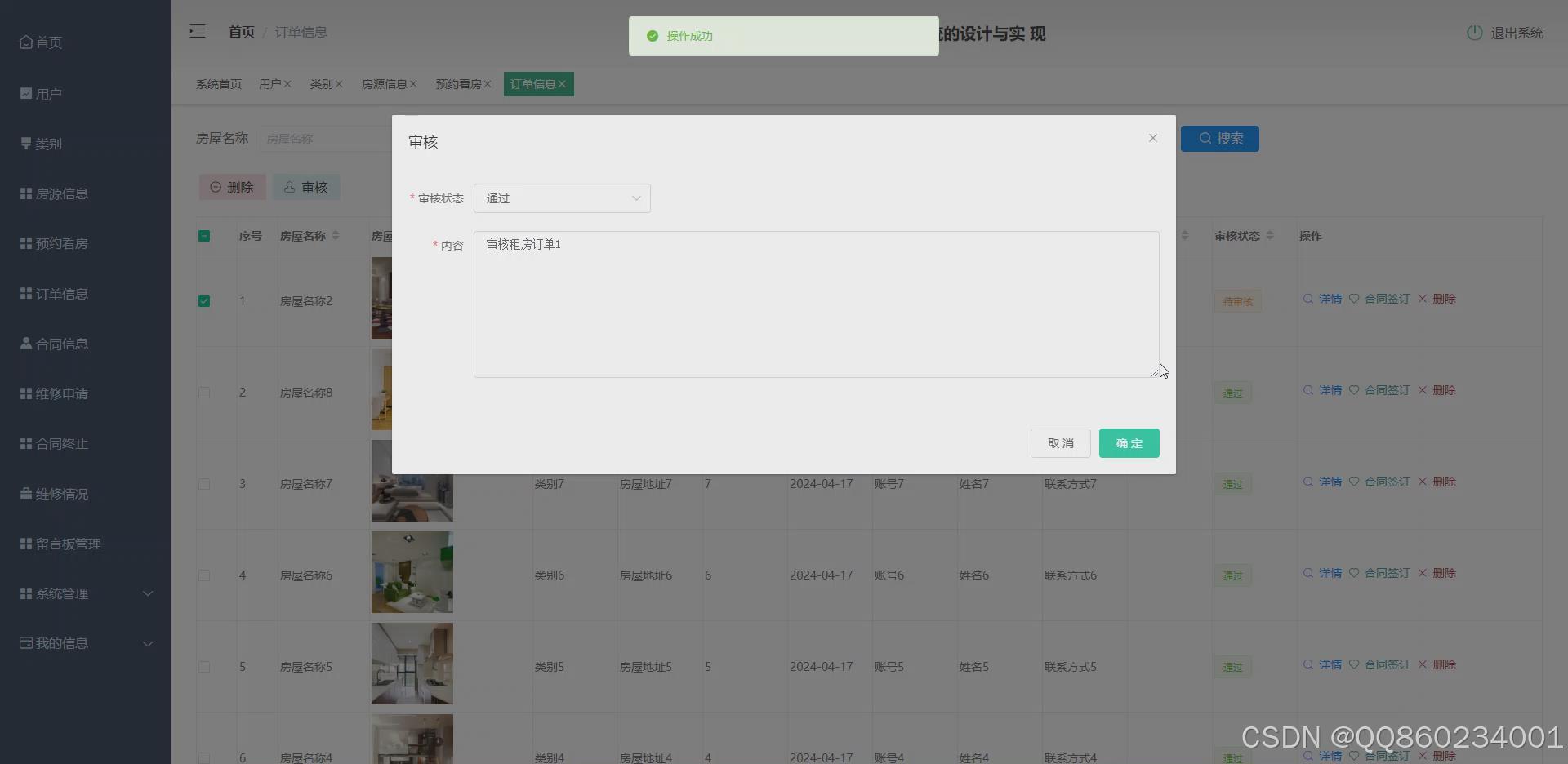Open the 房源信息 housing info sidebar icon

point(25,193)
